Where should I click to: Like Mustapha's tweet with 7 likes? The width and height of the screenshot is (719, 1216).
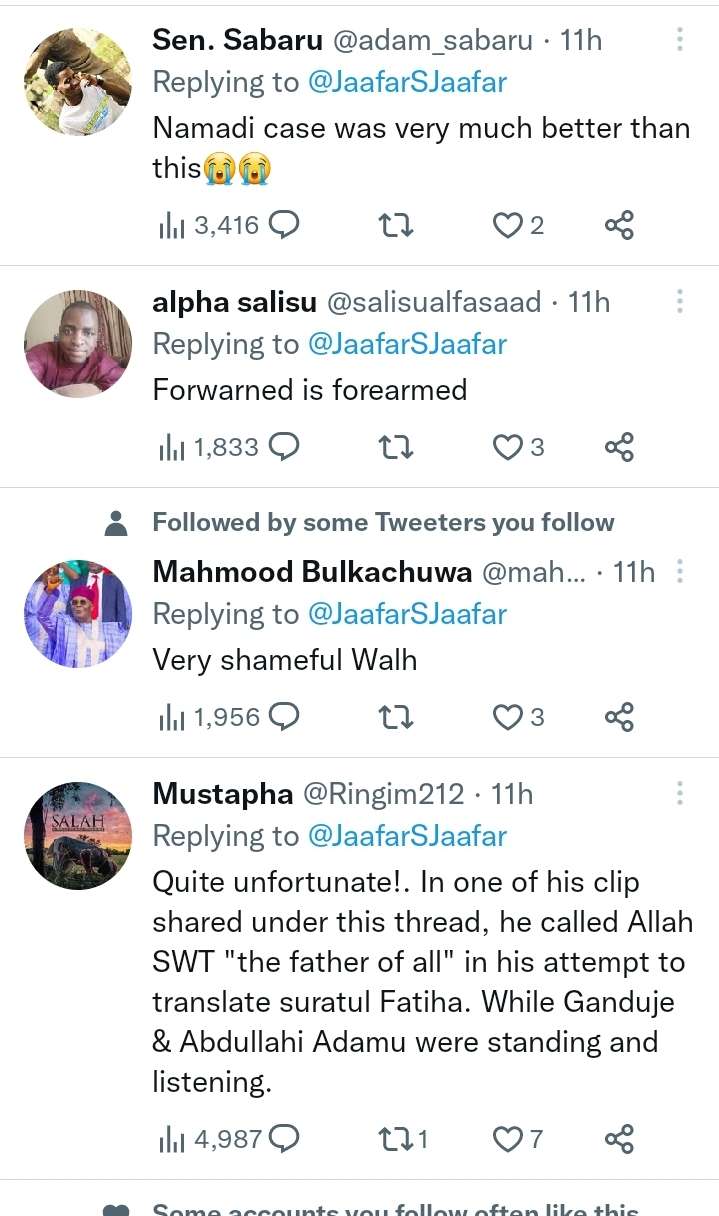pyautogui.click(x=509, y=1139)
